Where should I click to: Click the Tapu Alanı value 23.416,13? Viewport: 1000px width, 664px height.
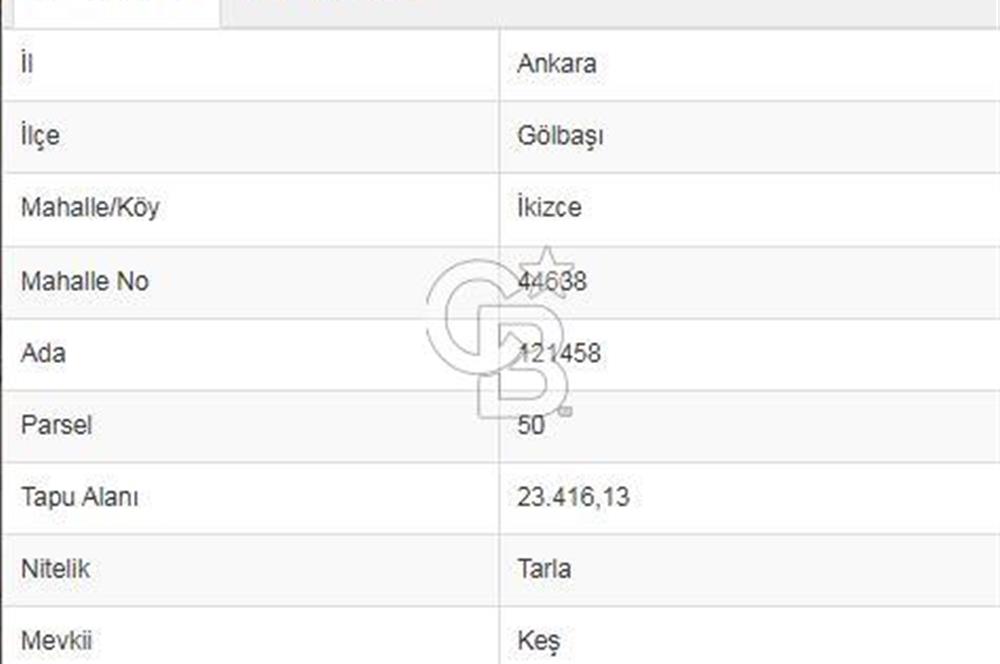(573, 496)
